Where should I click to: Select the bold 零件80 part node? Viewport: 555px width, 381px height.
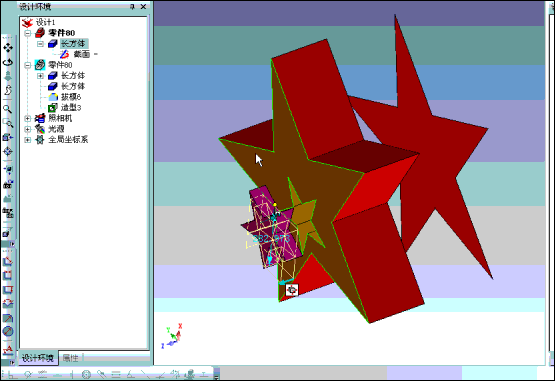61,33
